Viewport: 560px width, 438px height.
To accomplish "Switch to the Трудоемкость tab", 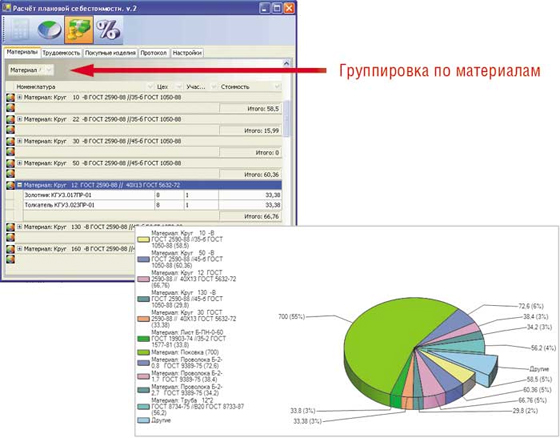I will point(61,53).
